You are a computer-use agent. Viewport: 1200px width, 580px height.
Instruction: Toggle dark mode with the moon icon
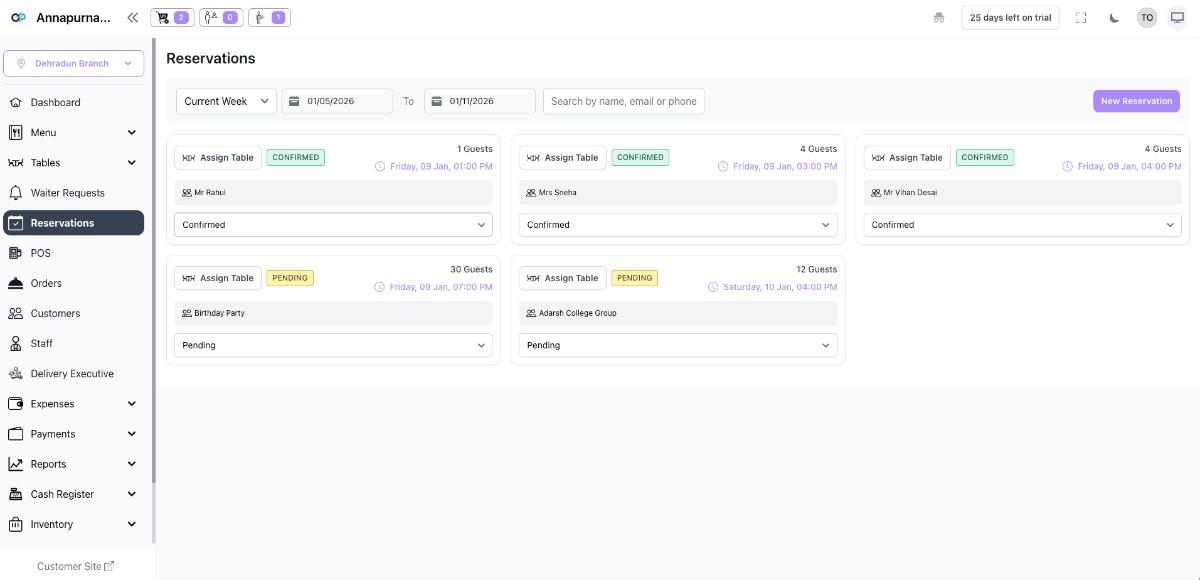point(1114,17)
